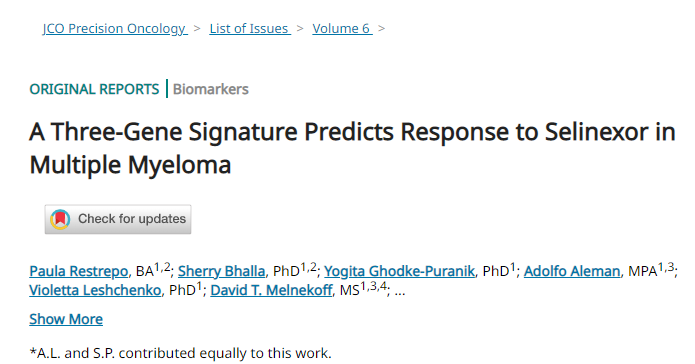Select the Biomarkers category label
695x364 pixels.
tap(211, 89)
